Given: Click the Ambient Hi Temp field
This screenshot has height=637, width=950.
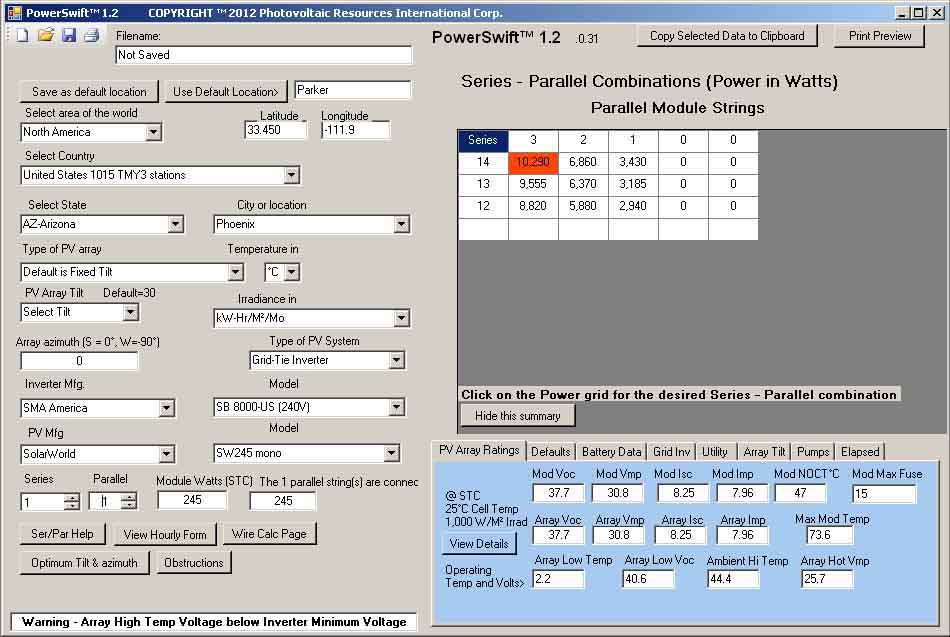Looking at the screenshot, I should coord(733,579).
